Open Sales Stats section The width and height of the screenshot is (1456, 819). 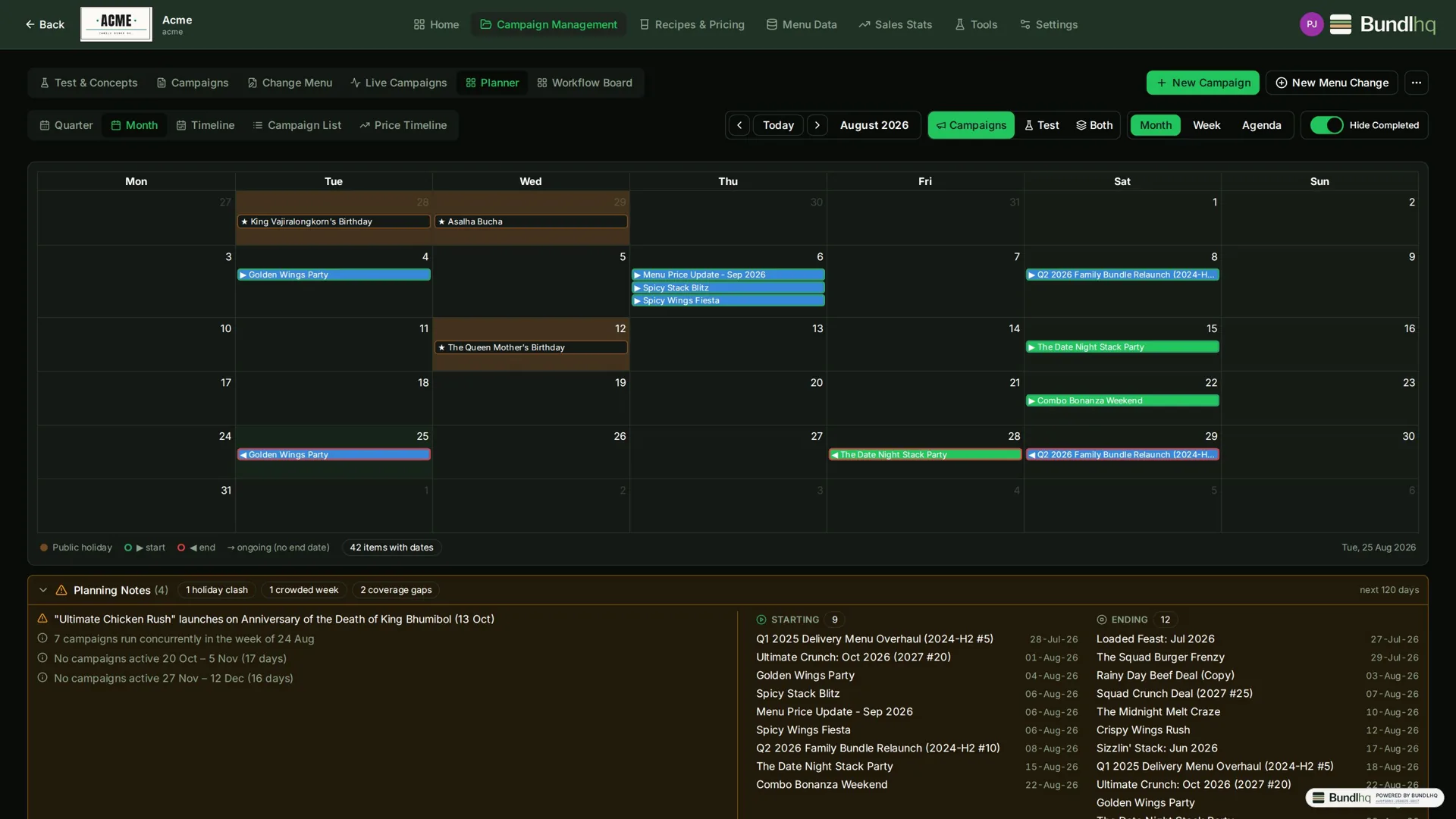[895, 24]
